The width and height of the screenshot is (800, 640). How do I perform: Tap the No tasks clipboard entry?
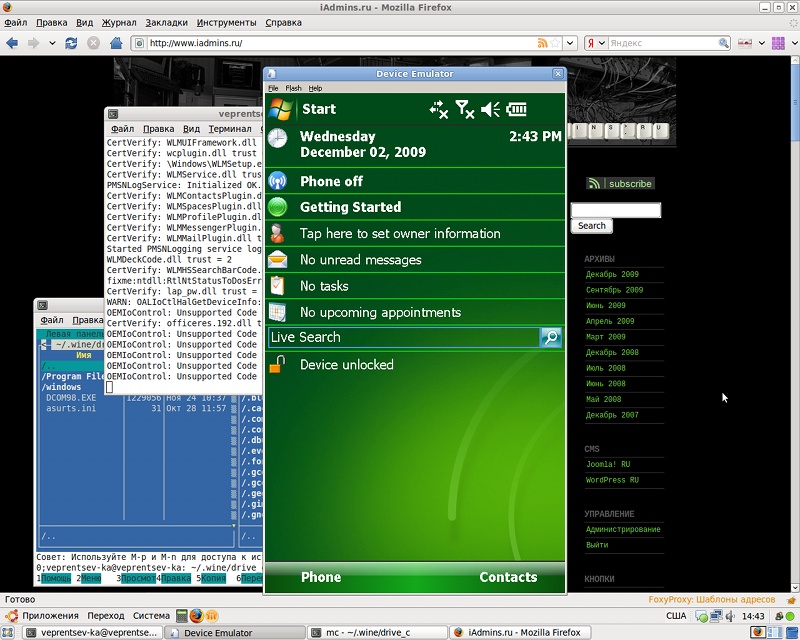(415, 286)
